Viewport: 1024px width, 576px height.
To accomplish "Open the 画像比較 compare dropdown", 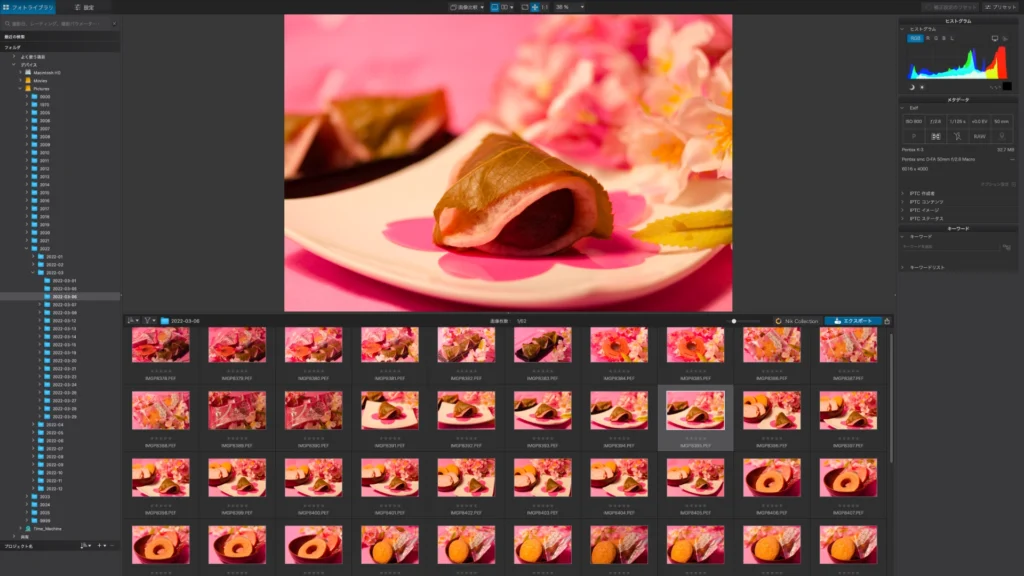I will click(x=466, y=7).
